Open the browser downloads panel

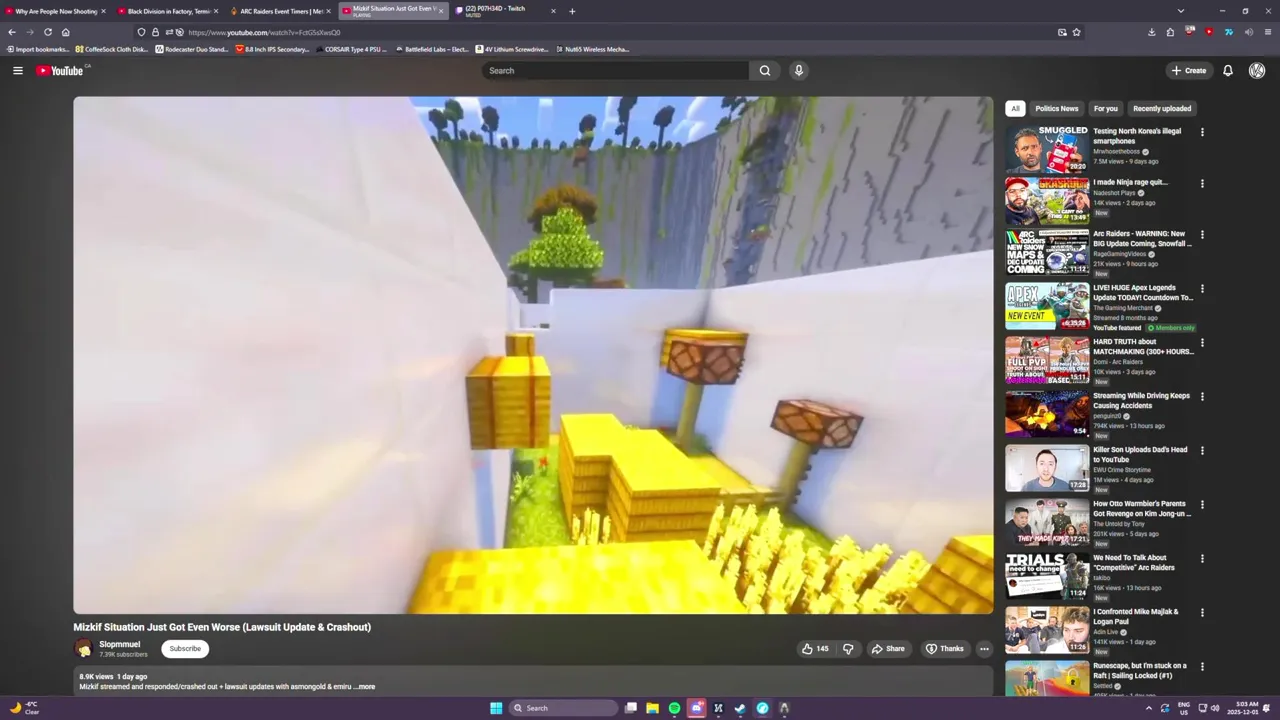point(1151,32)
